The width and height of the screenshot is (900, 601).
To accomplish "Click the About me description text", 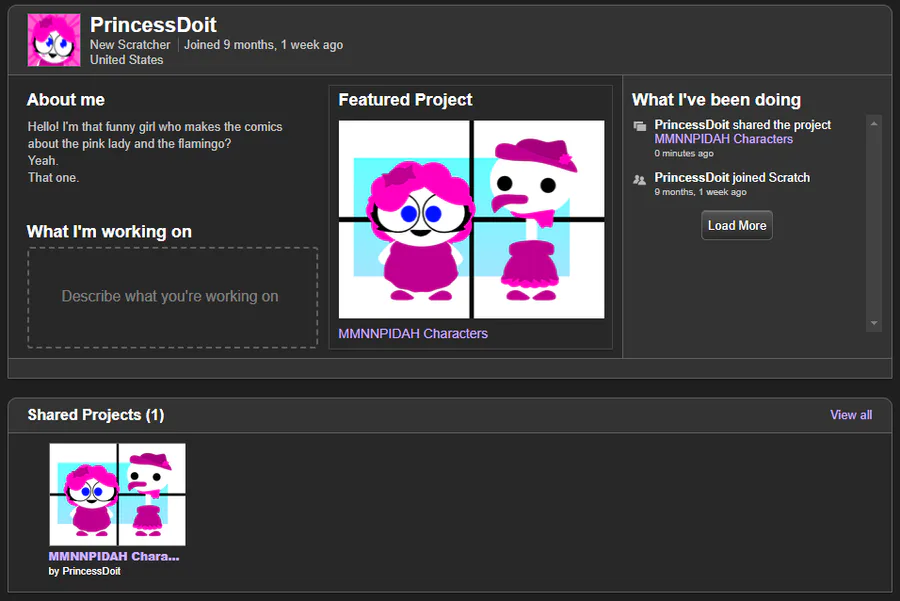I will [155, 152].
